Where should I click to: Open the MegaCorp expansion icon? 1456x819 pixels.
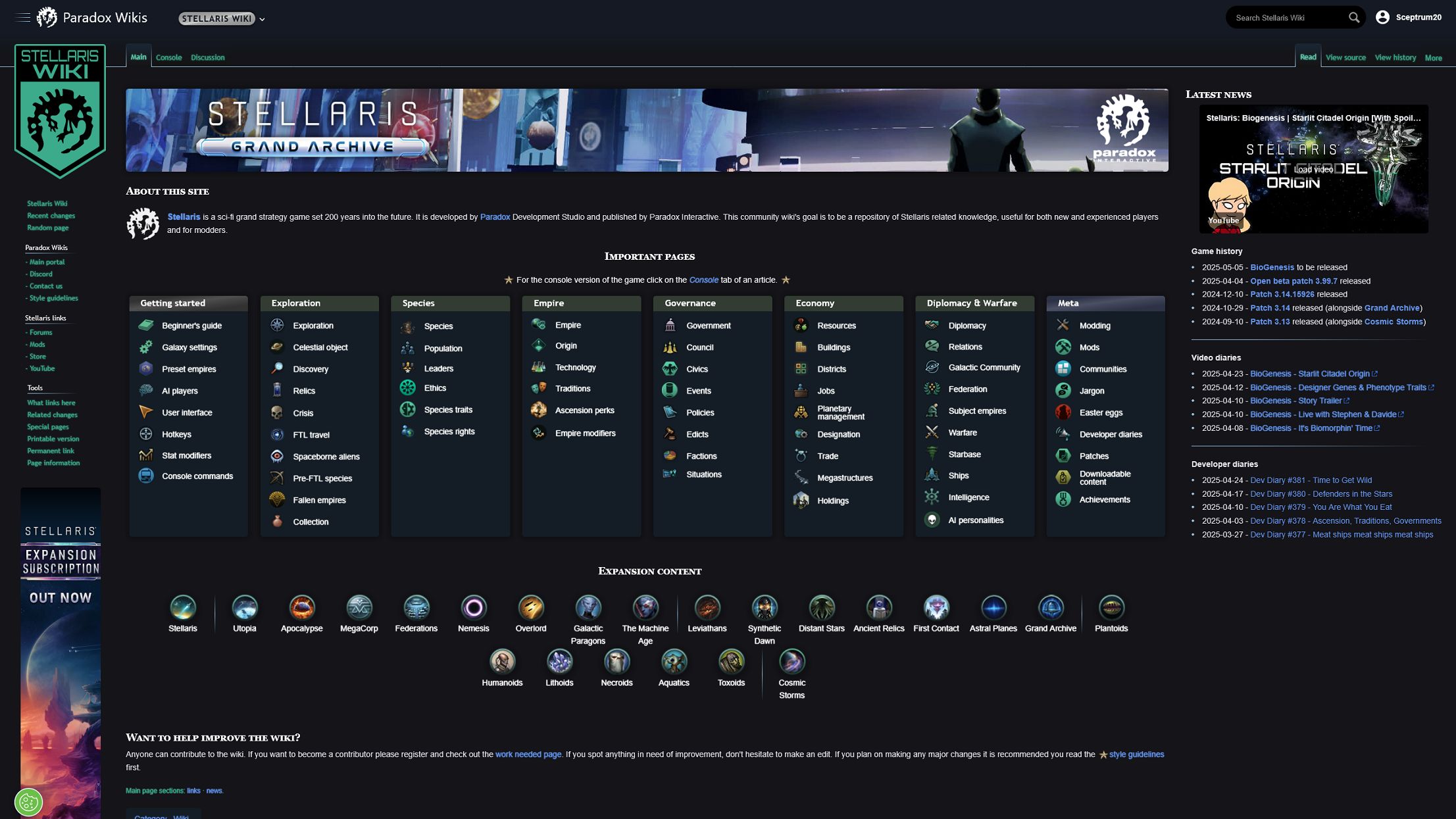tap(359, 607)
